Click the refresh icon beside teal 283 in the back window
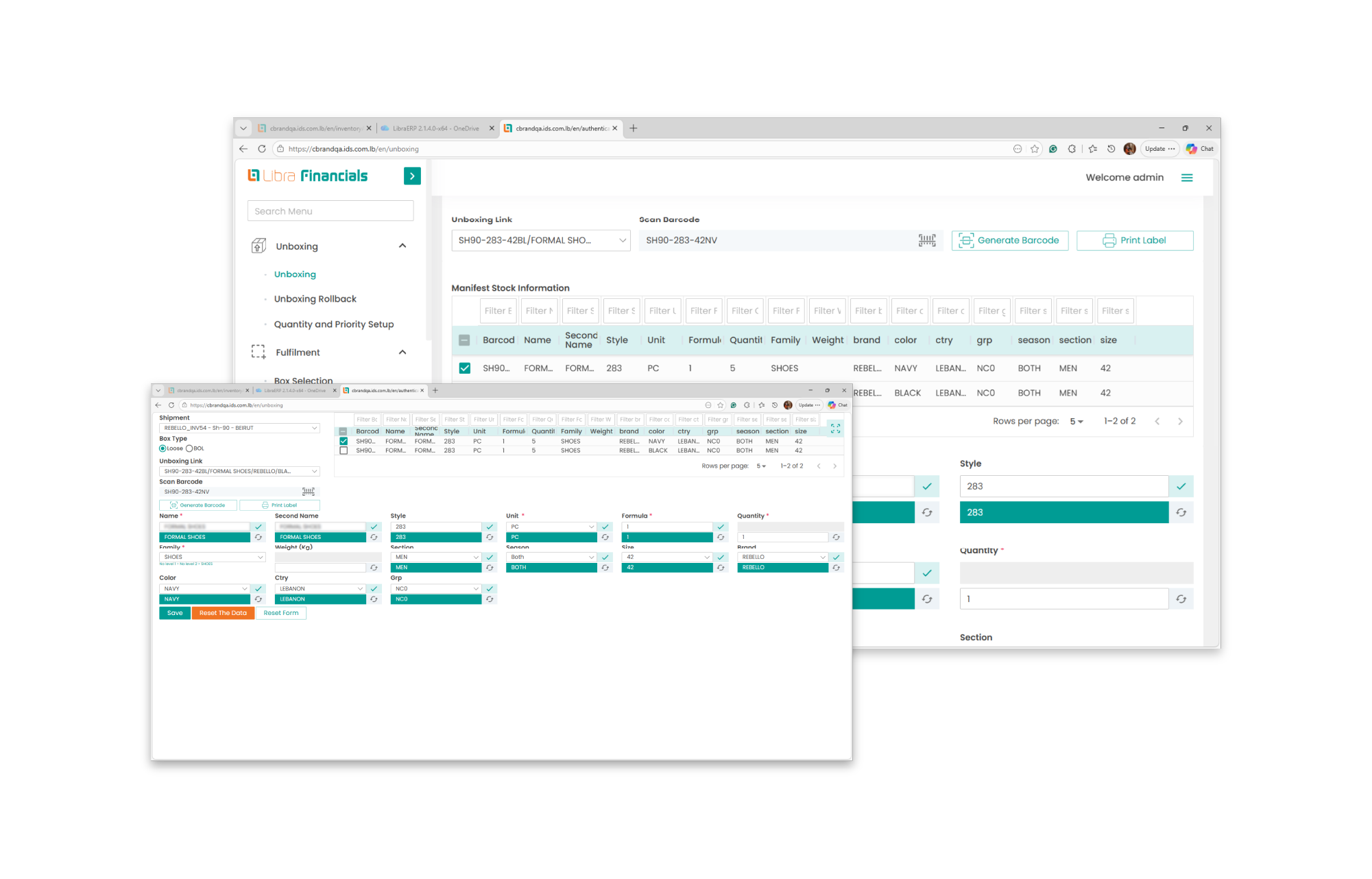 1181,512
